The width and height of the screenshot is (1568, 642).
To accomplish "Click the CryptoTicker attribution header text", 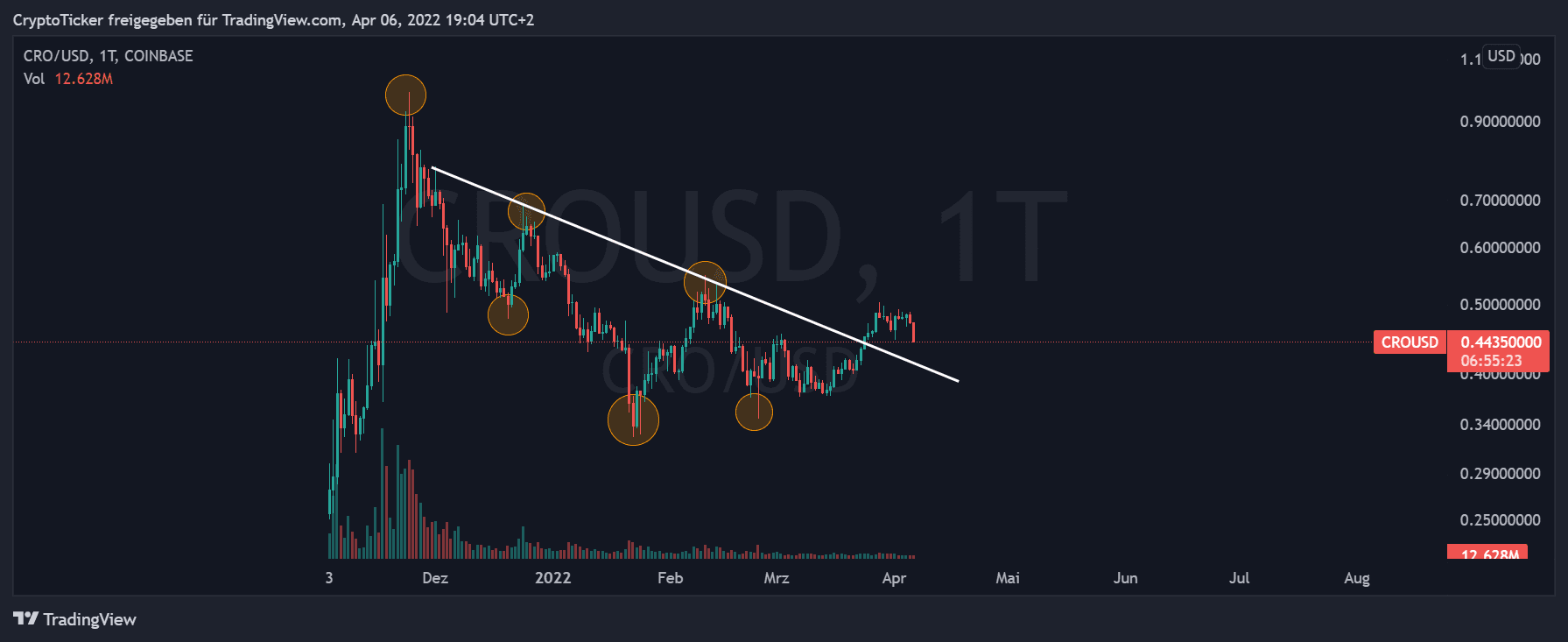I will 273,20.
